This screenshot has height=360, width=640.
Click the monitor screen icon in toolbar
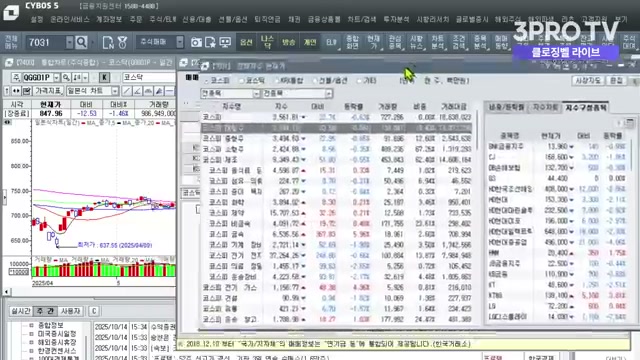click(x=225, y=42)
